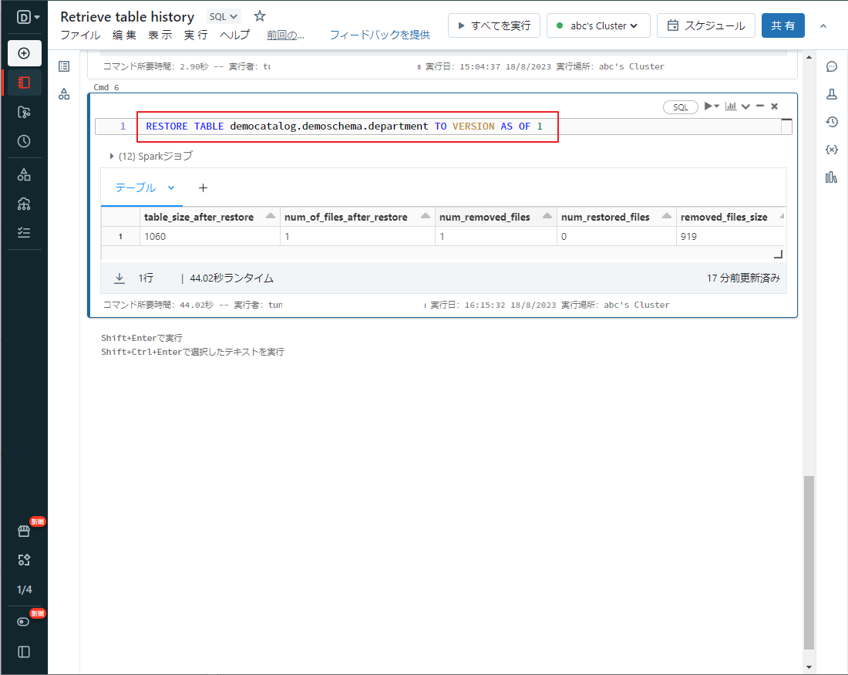Viewport: 848px width, 675px height.
Task: Open the SQL language dropdown beside the title
Action: tap(224, 17)
